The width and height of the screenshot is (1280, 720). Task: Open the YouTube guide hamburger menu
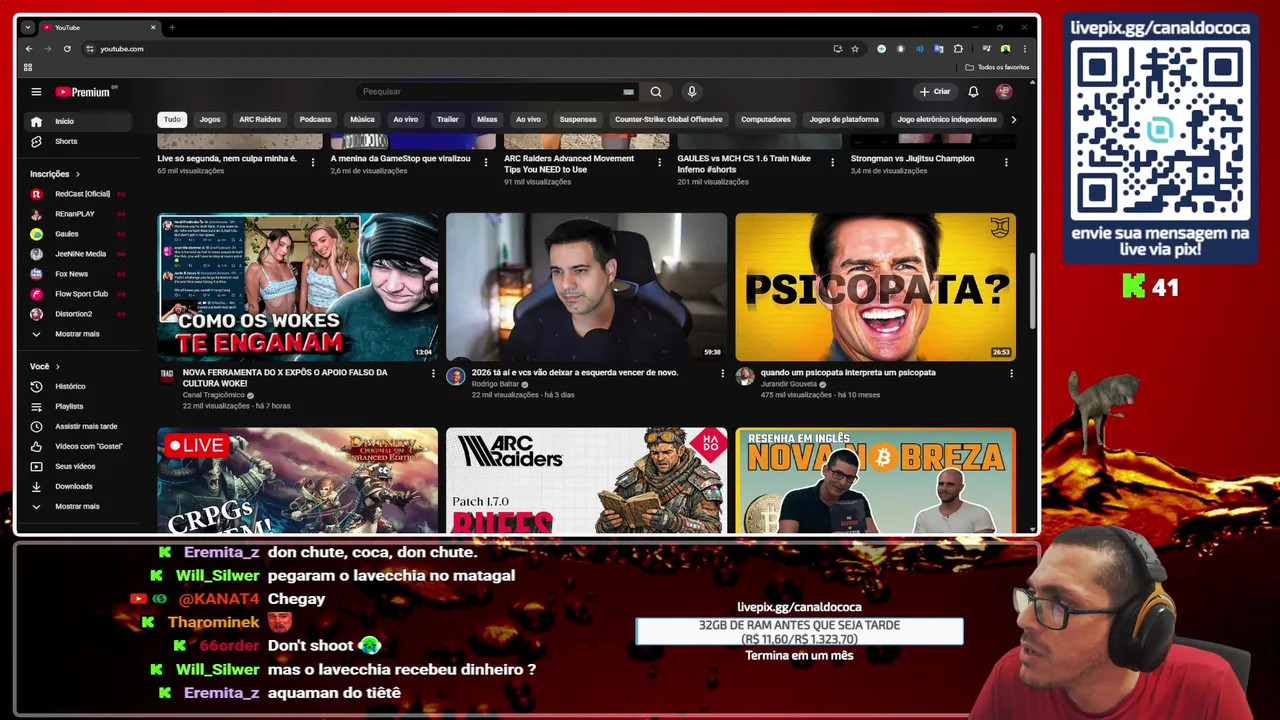pyautogui.click(x=36, y=92)
